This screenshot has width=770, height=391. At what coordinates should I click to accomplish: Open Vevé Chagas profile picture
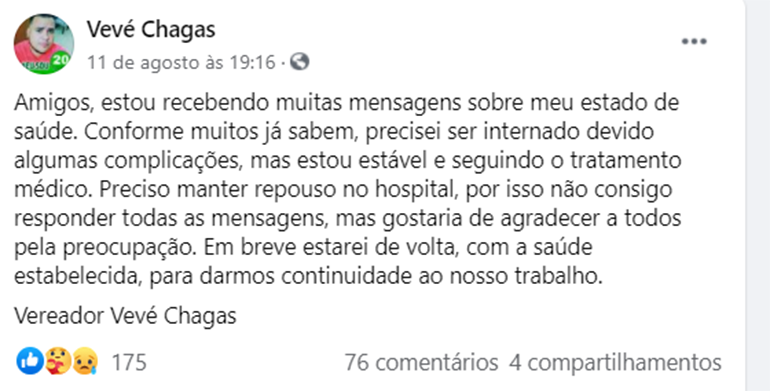tap(44, 44)
